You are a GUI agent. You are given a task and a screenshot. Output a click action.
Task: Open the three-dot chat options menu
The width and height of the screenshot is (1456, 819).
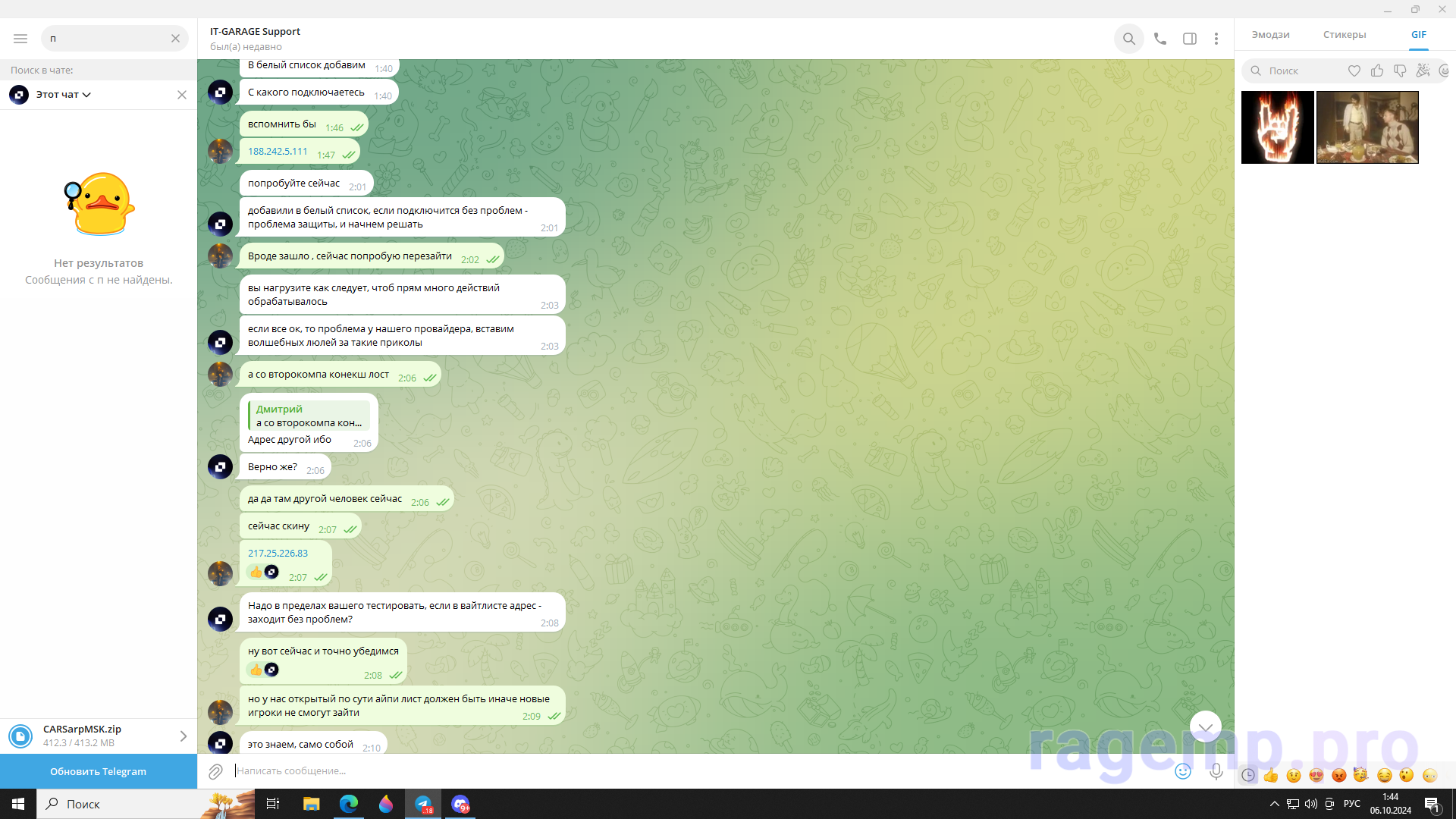point(1216,39)
